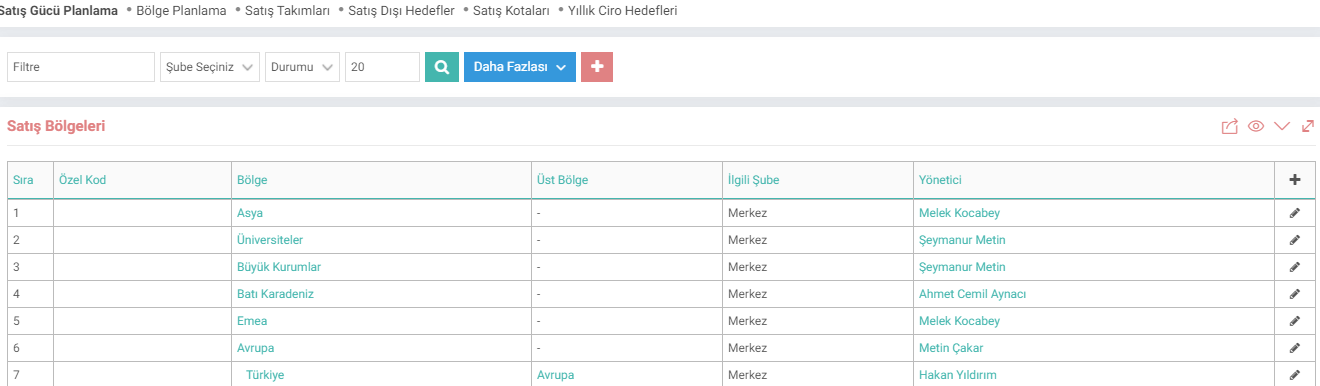Image resolution: width=1320 pixels, height=386 pixels.
Task: Click the plus icon in table header
Action: pyautogui.click(x=1295, y=180)
